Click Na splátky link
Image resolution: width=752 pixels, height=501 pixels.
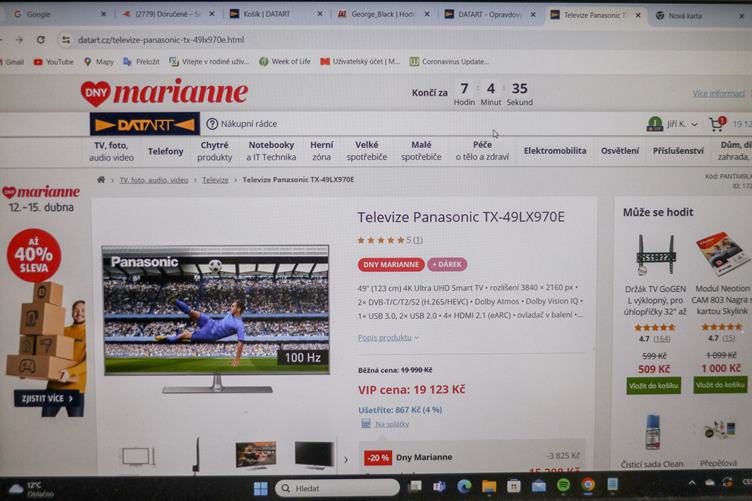click(392, 424)
